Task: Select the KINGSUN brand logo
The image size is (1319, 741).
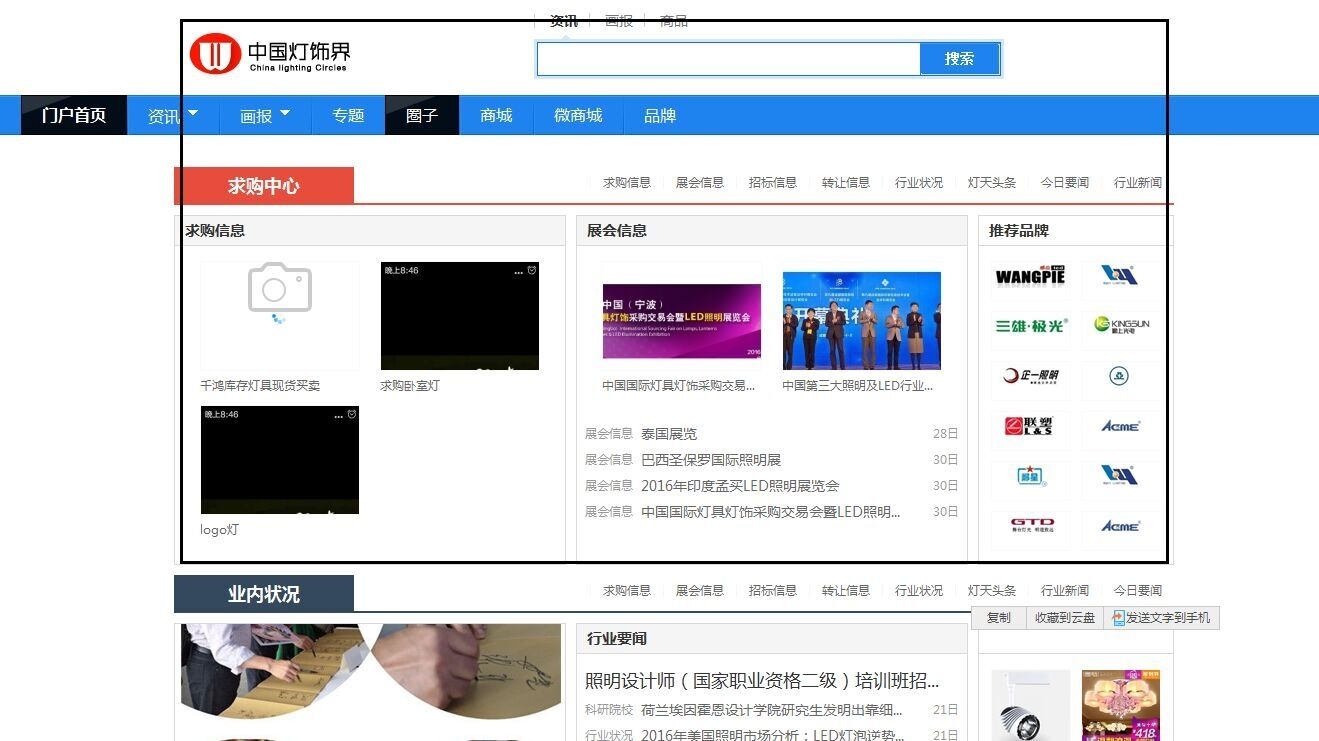Action: pos(1121,325)
